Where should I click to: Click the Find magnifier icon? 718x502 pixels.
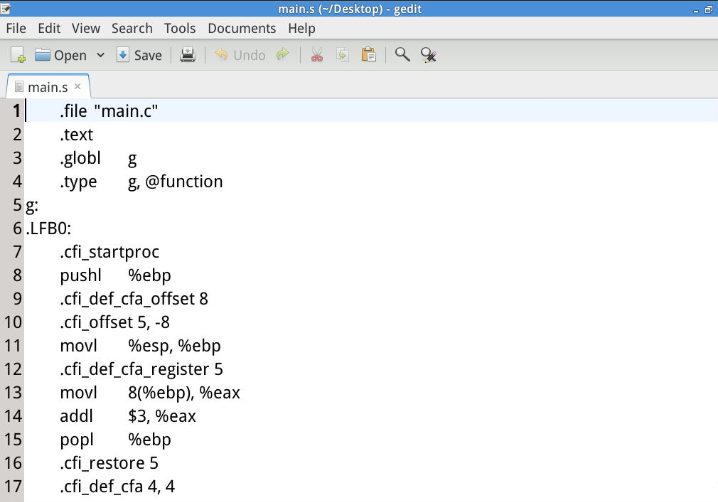click(x=402, y=55)
